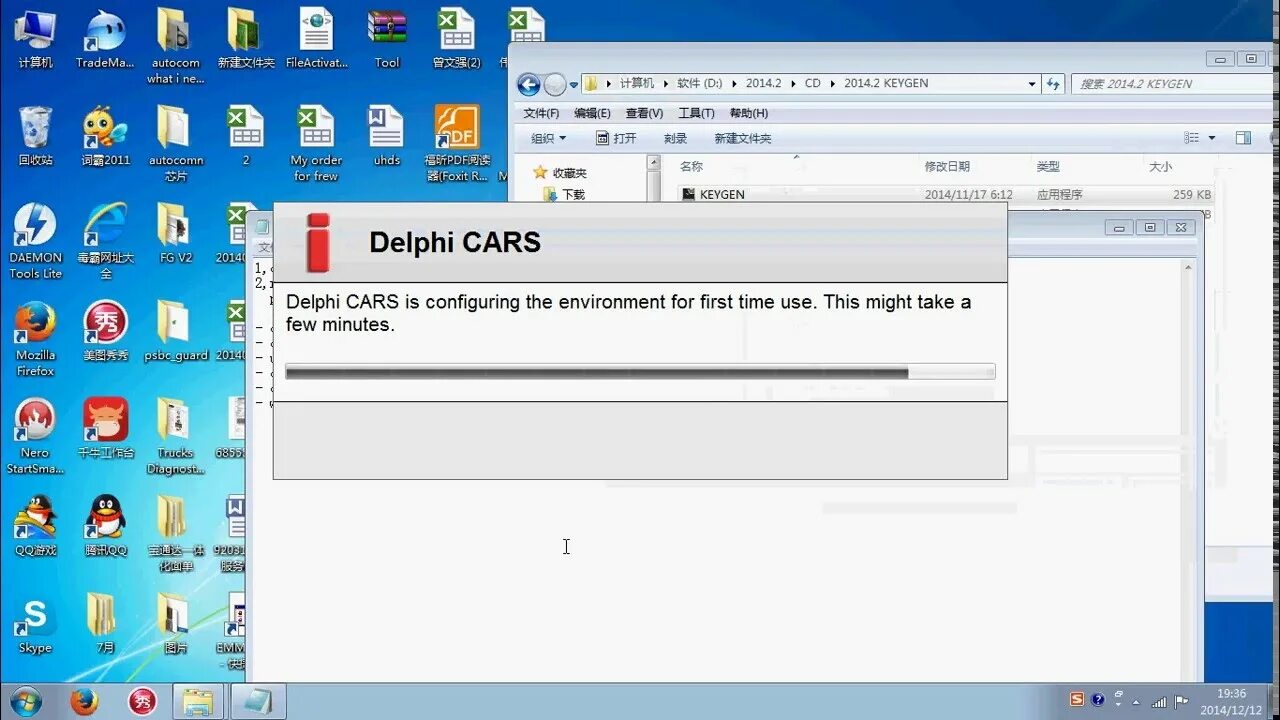Open 美图秀秀 from the taskbar
The width and height of the screenshot is (1280, 720).
pos(143,702)
